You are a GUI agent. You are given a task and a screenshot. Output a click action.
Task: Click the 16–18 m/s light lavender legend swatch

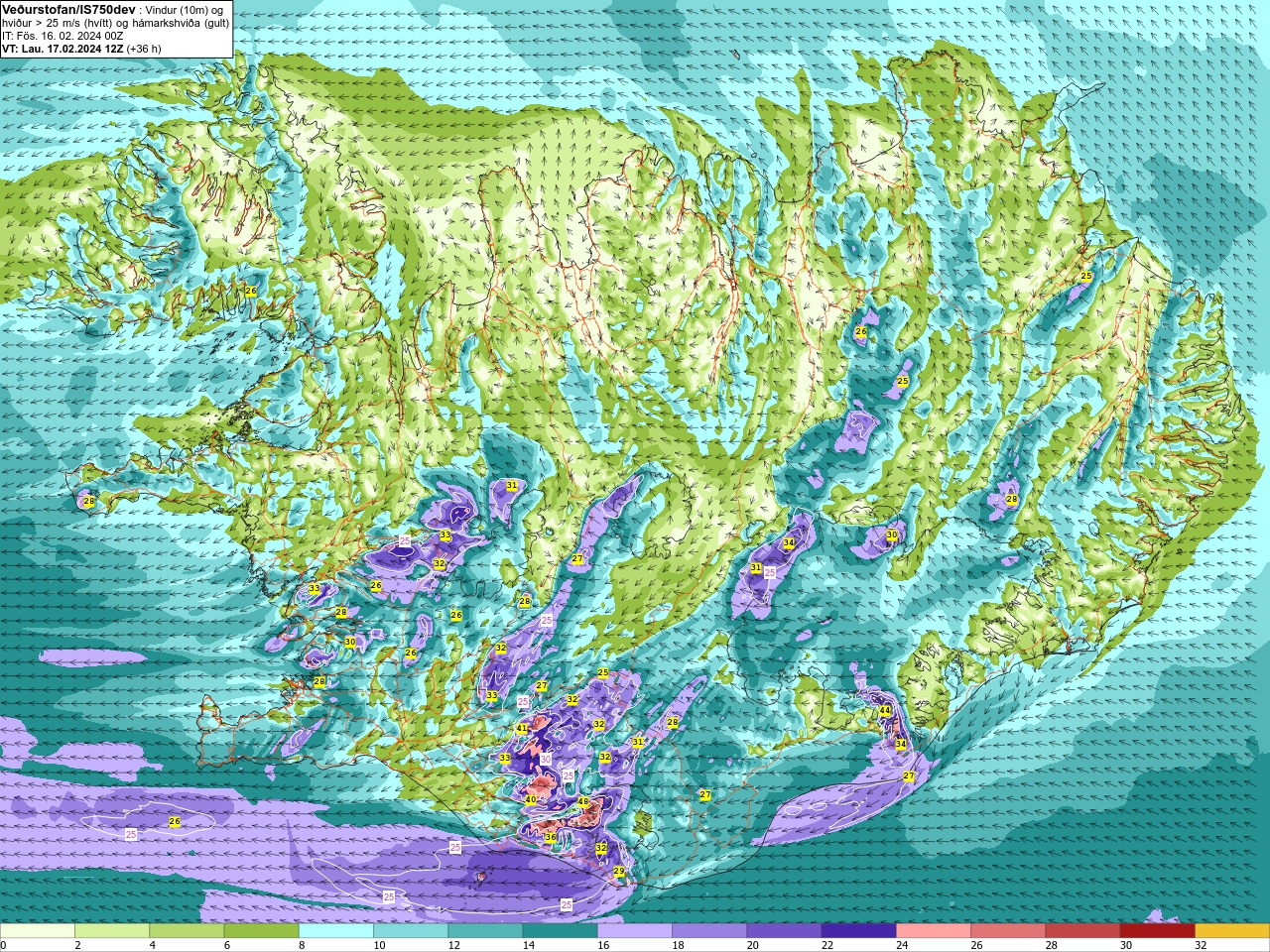coord(635,931)
